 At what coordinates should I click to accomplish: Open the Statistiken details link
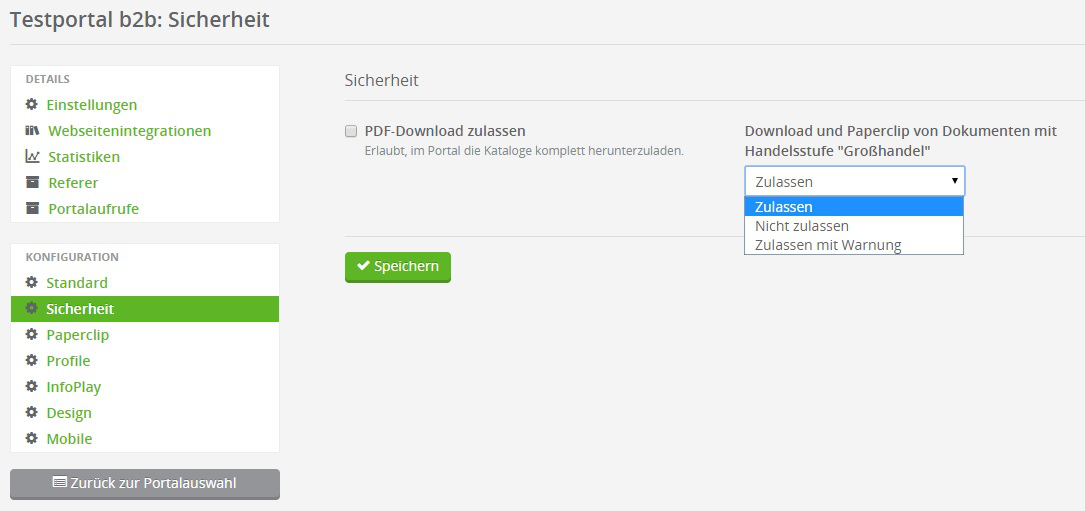click(84, 157)
